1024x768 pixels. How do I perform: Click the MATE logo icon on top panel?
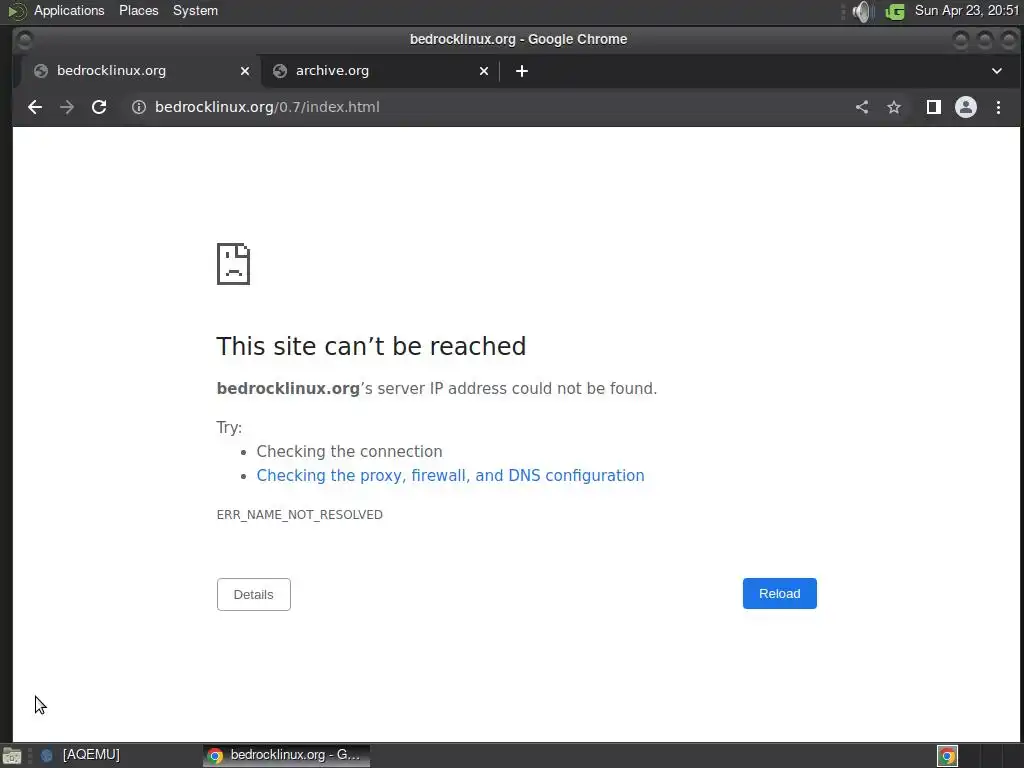[16, 11]
